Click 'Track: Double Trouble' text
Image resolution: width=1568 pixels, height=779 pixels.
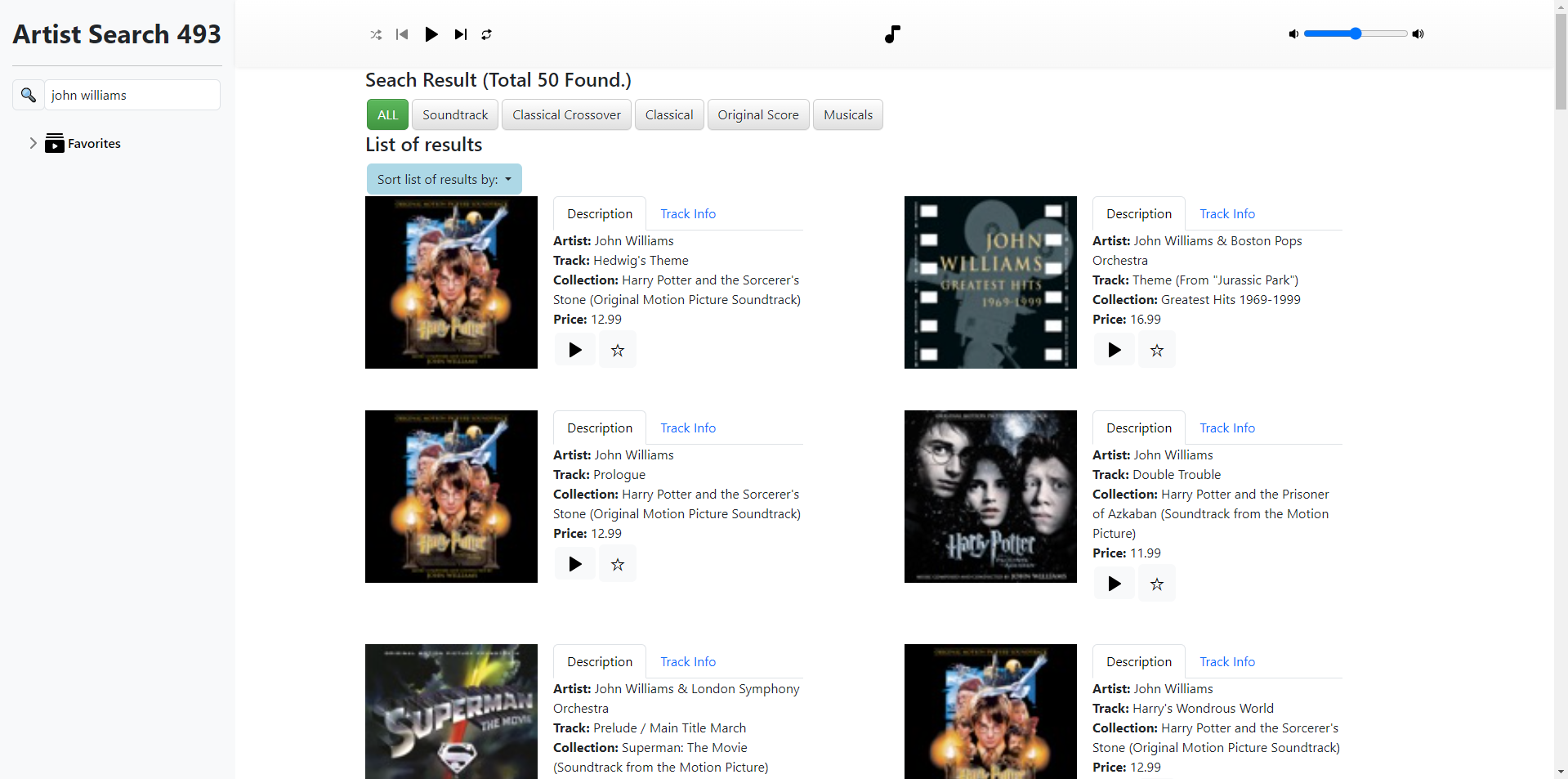(x=1156, y=475)
